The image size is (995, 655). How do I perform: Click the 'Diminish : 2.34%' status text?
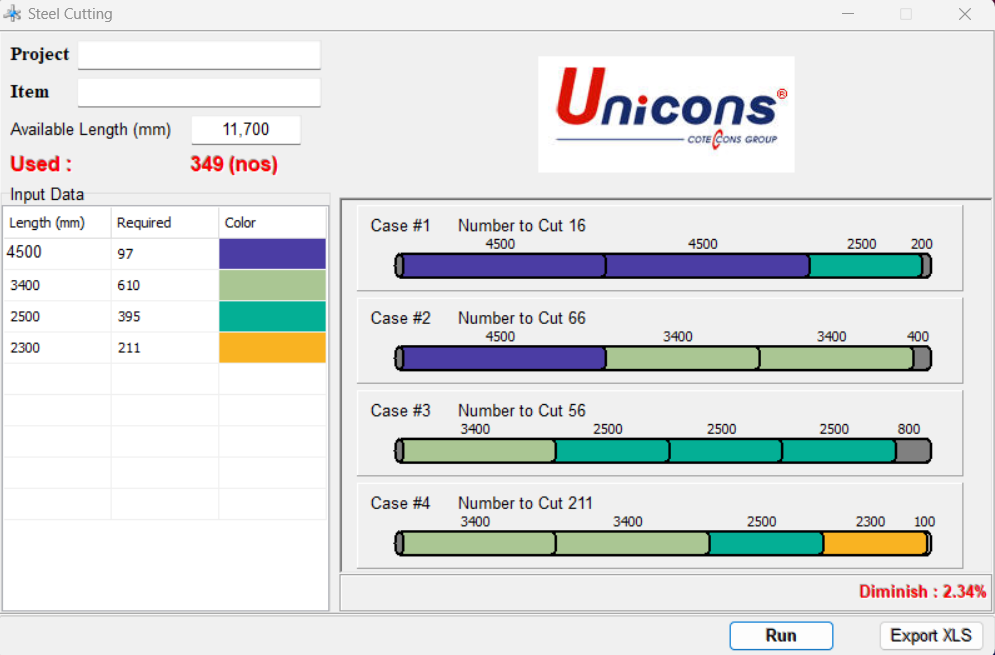(923, 592)
